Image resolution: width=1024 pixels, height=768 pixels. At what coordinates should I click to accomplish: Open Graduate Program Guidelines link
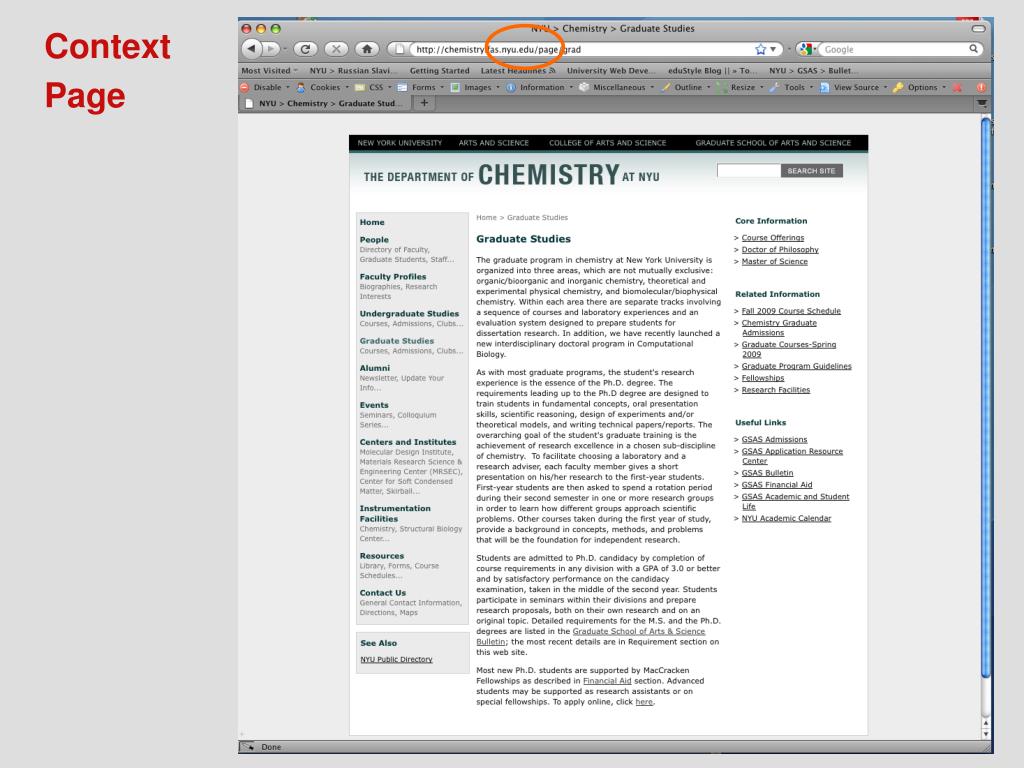(x=796, y=366)
